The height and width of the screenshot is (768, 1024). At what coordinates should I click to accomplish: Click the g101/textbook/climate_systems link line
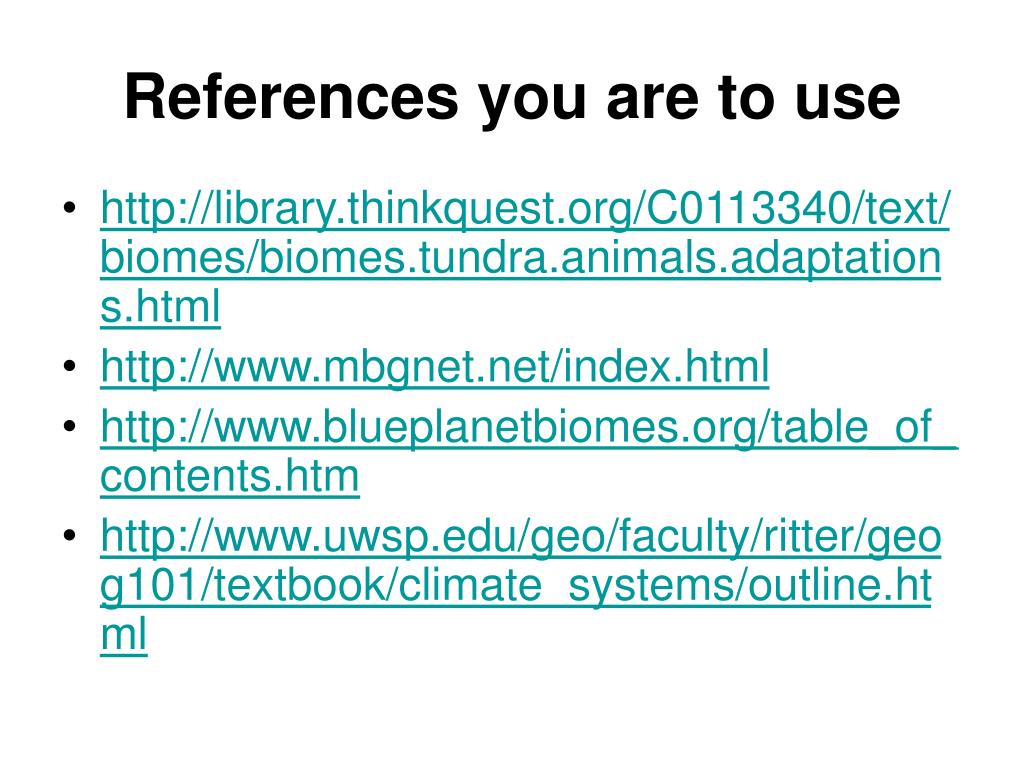(516, 585)
